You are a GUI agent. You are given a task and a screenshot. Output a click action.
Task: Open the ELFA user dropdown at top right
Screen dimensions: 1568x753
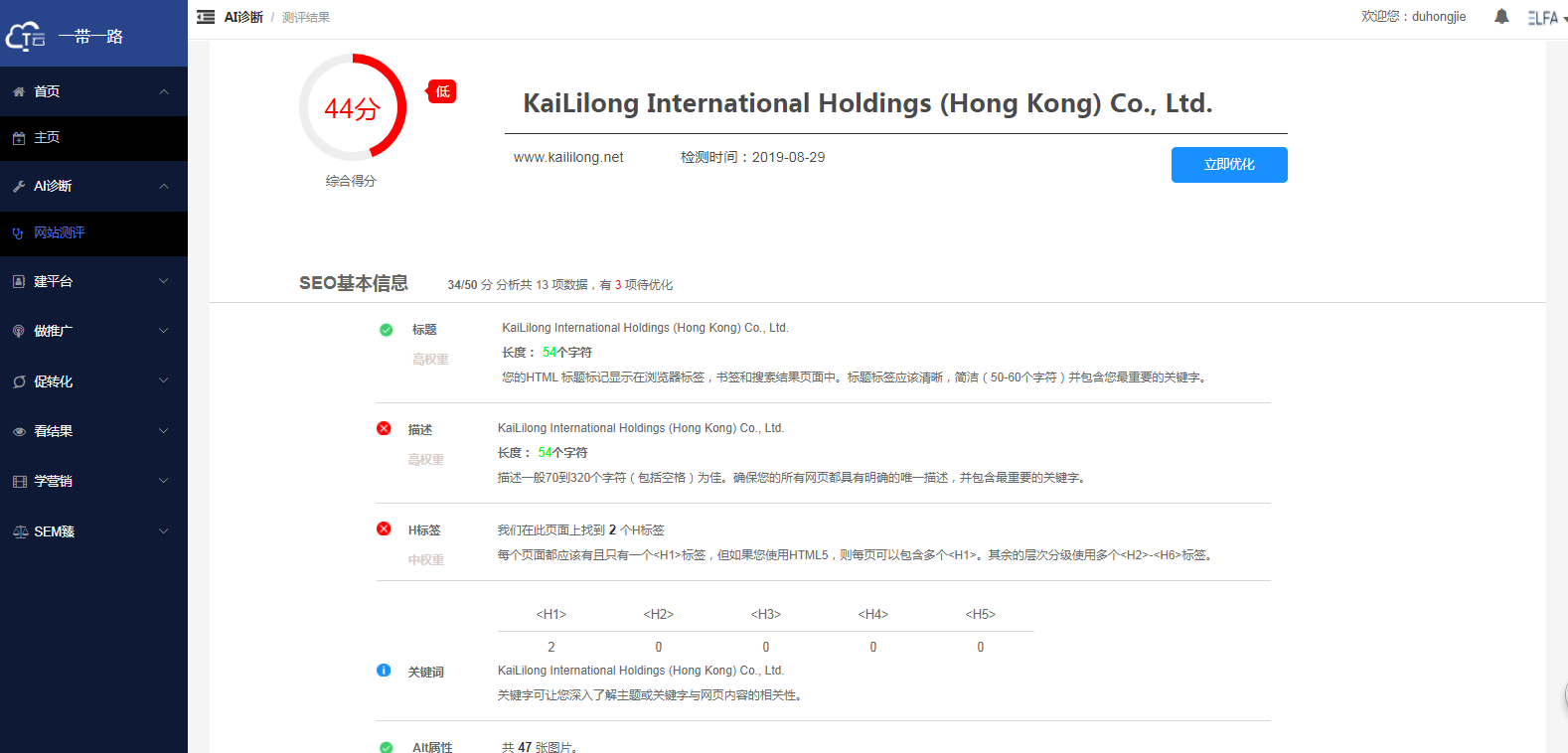(1545, 18)
